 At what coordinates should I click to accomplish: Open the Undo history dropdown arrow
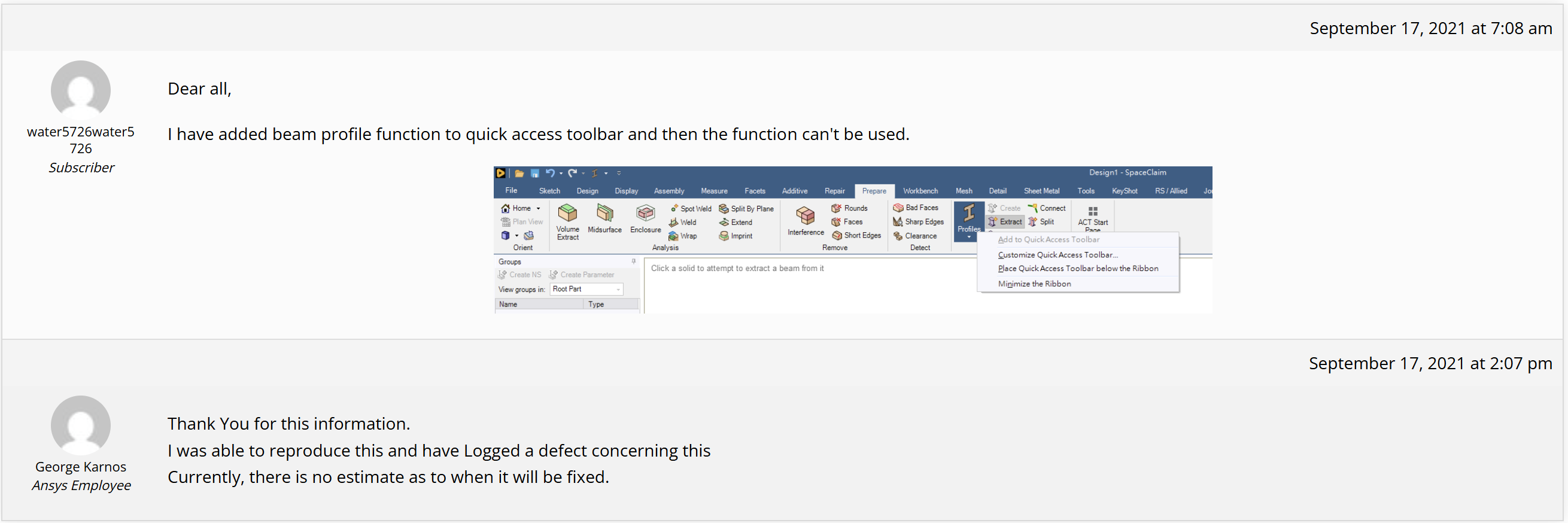click(561, 174)
